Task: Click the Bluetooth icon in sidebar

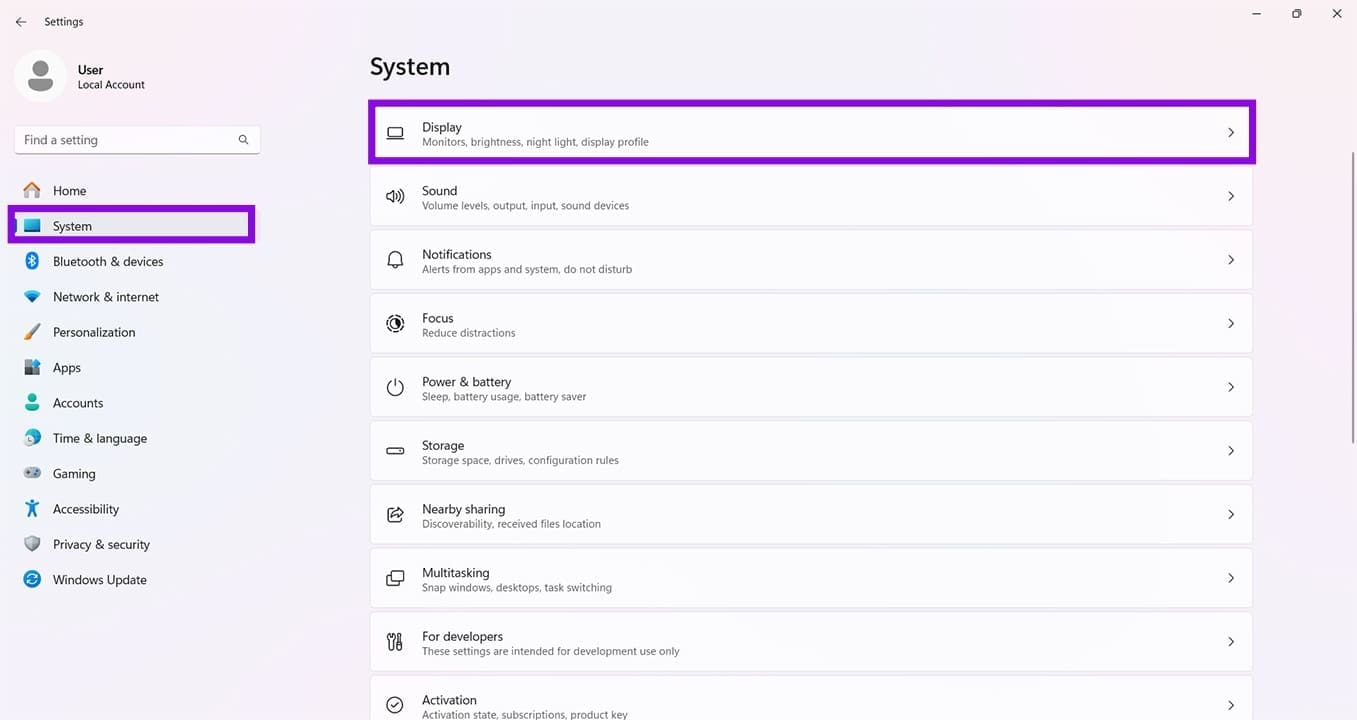Action: tap(32, 261)
